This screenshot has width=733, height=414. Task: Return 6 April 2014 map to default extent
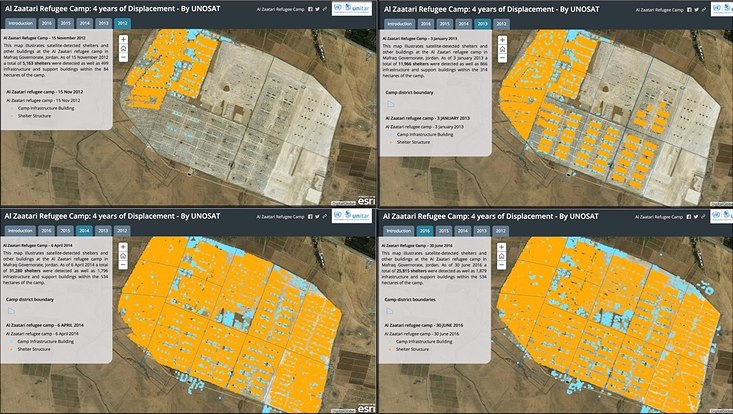click(123, 256)
